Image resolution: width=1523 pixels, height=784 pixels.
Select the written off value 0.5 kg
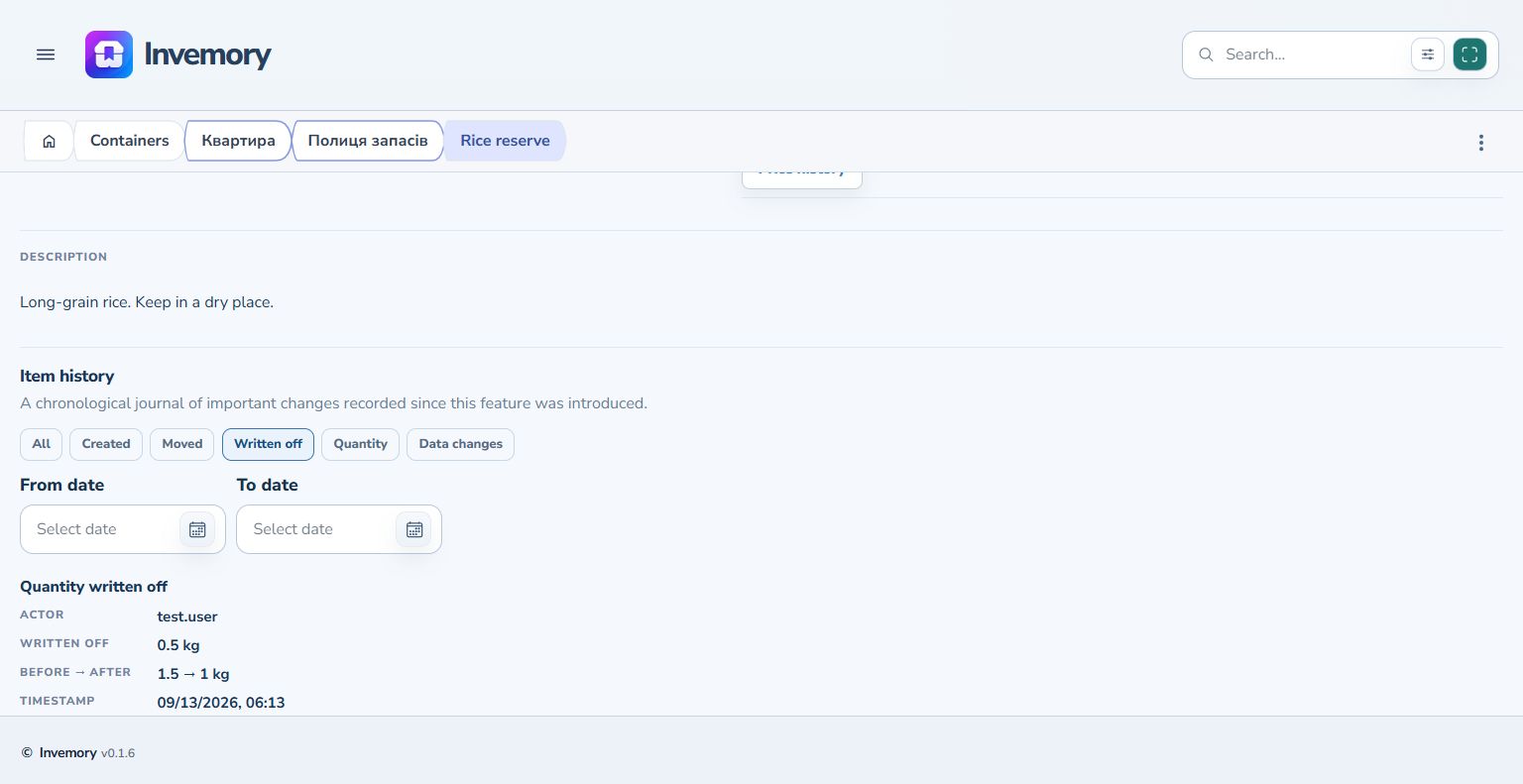[178, 645]
